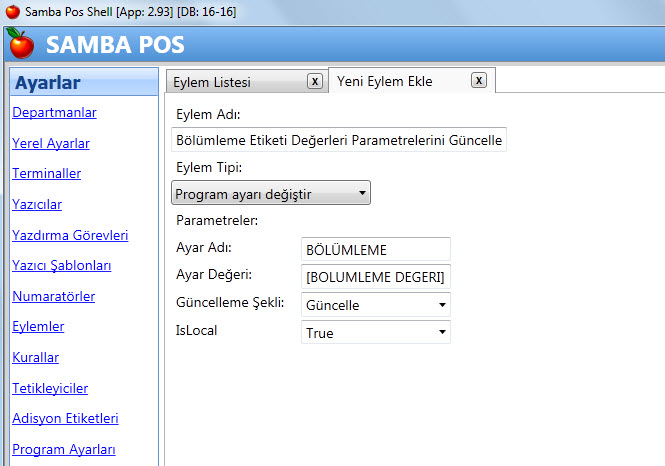This screenshot has height=466, width=665.
Task: Go to Kurallar in sidebar
Action: click(36, 357)
